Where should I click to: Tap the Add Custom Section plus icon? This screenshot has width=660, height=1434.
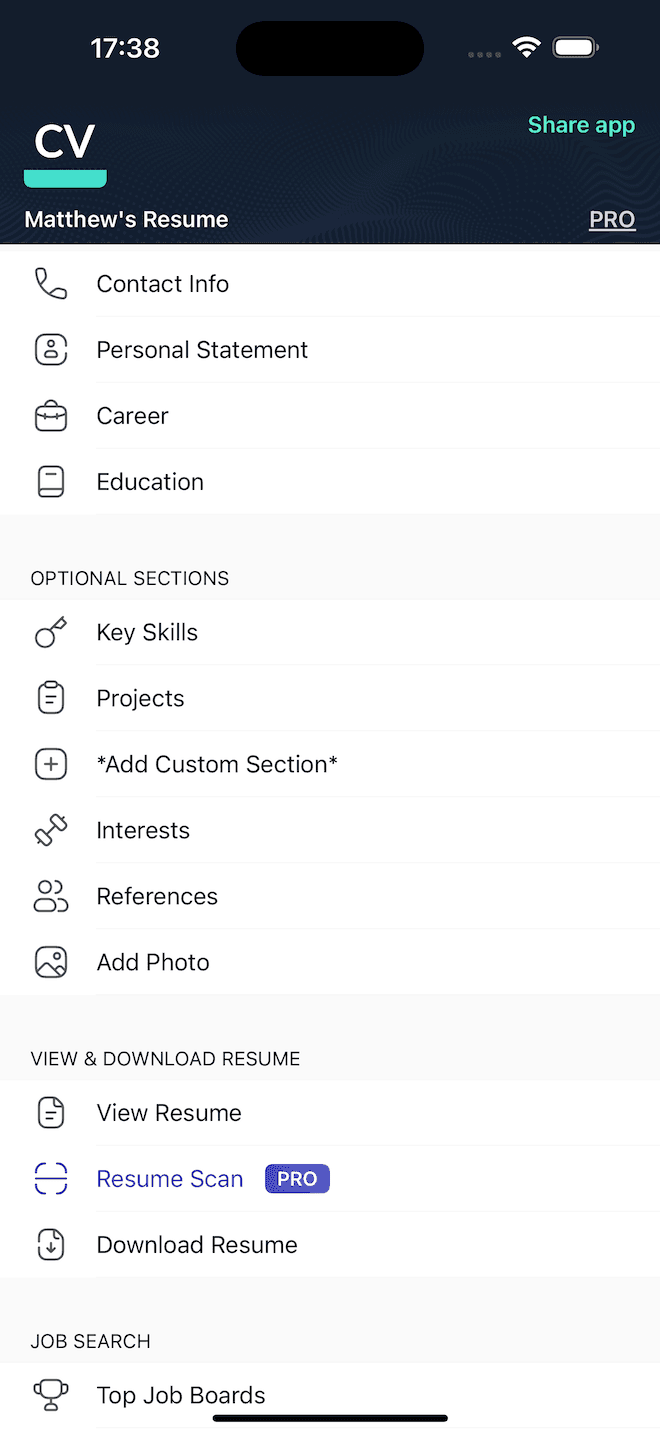coord(50,763)
